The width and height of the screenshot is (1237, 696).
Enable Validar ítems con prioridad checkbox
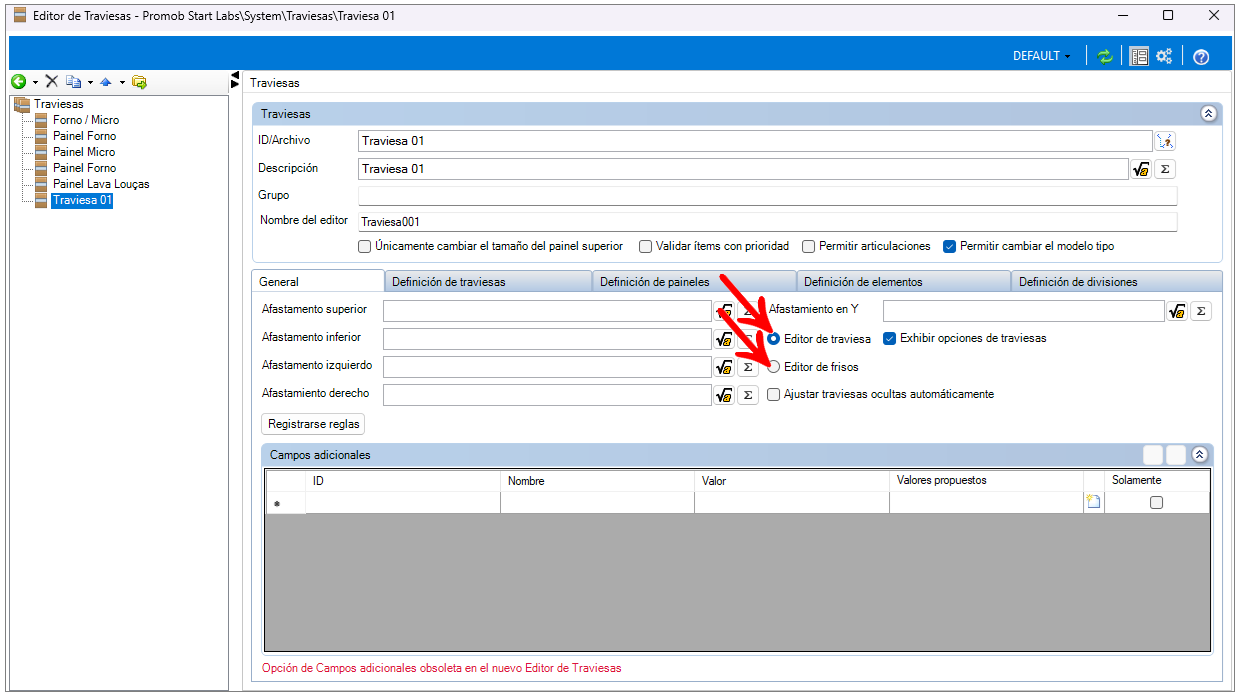click(646, 246)
